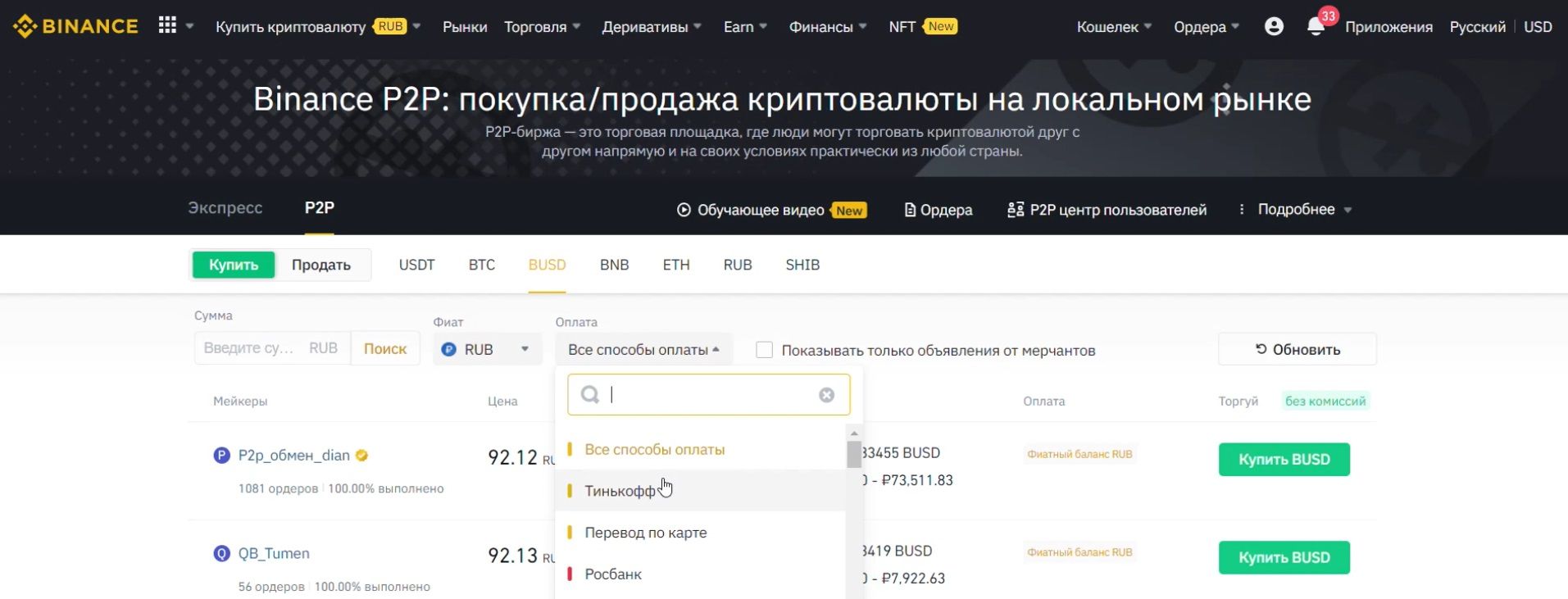Switch to P2P tab
Image resolution: width=1568 pixels, height=599 pixels.
(320, 208)
